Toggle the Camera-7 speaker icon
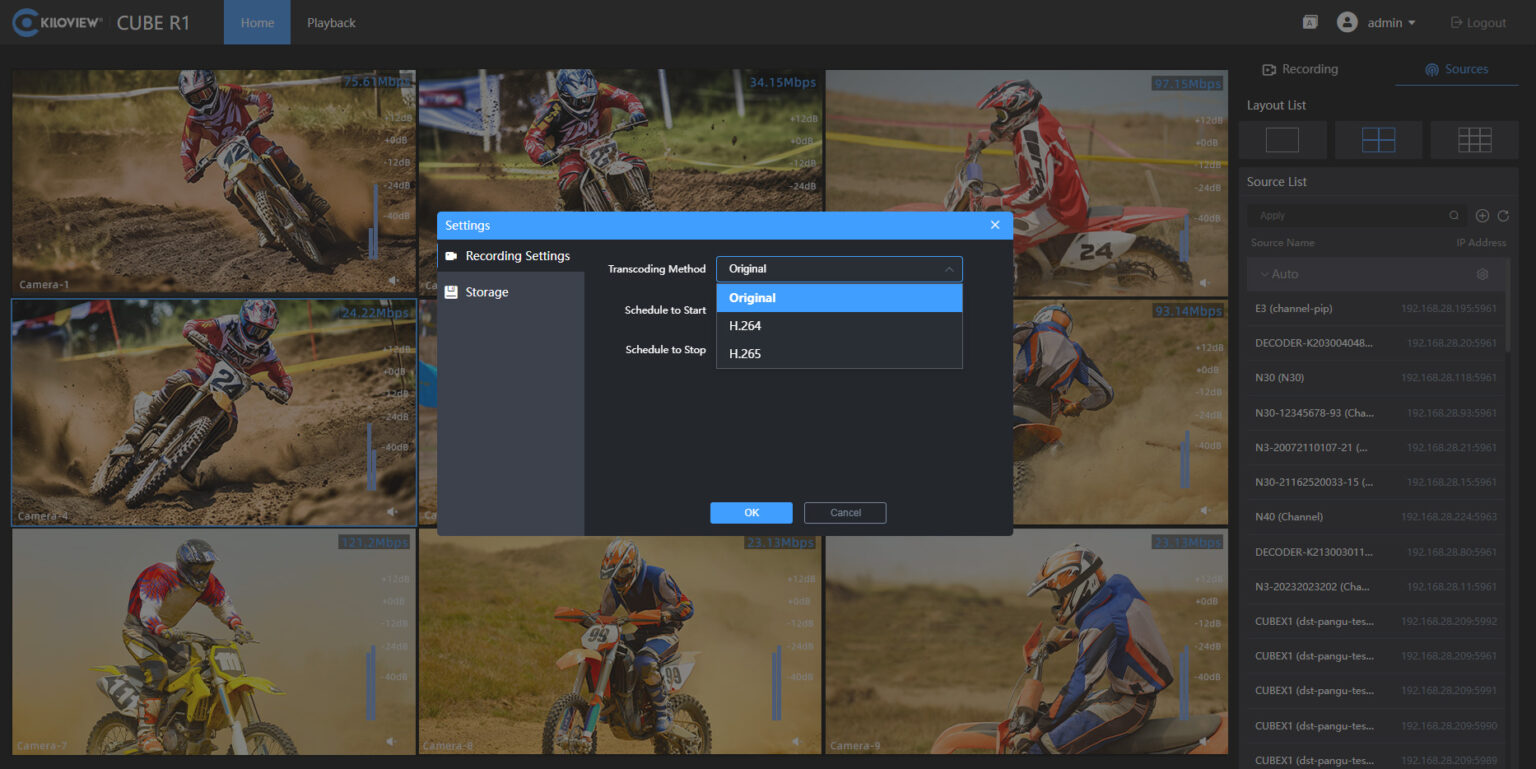Screen dimensions: 1536x769 tap(393, 741)
